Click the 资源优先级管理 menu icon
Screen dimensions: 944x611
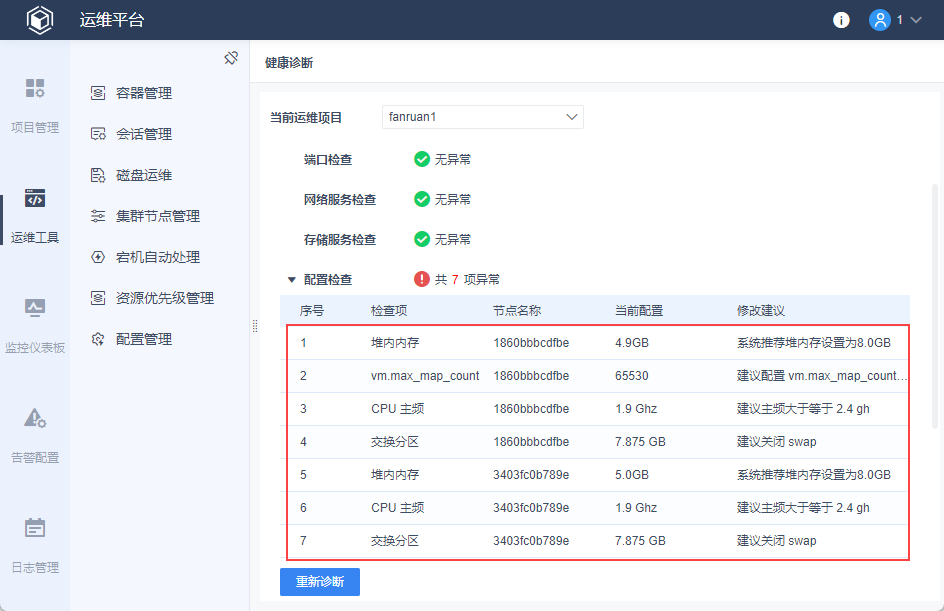coord(98,298)
